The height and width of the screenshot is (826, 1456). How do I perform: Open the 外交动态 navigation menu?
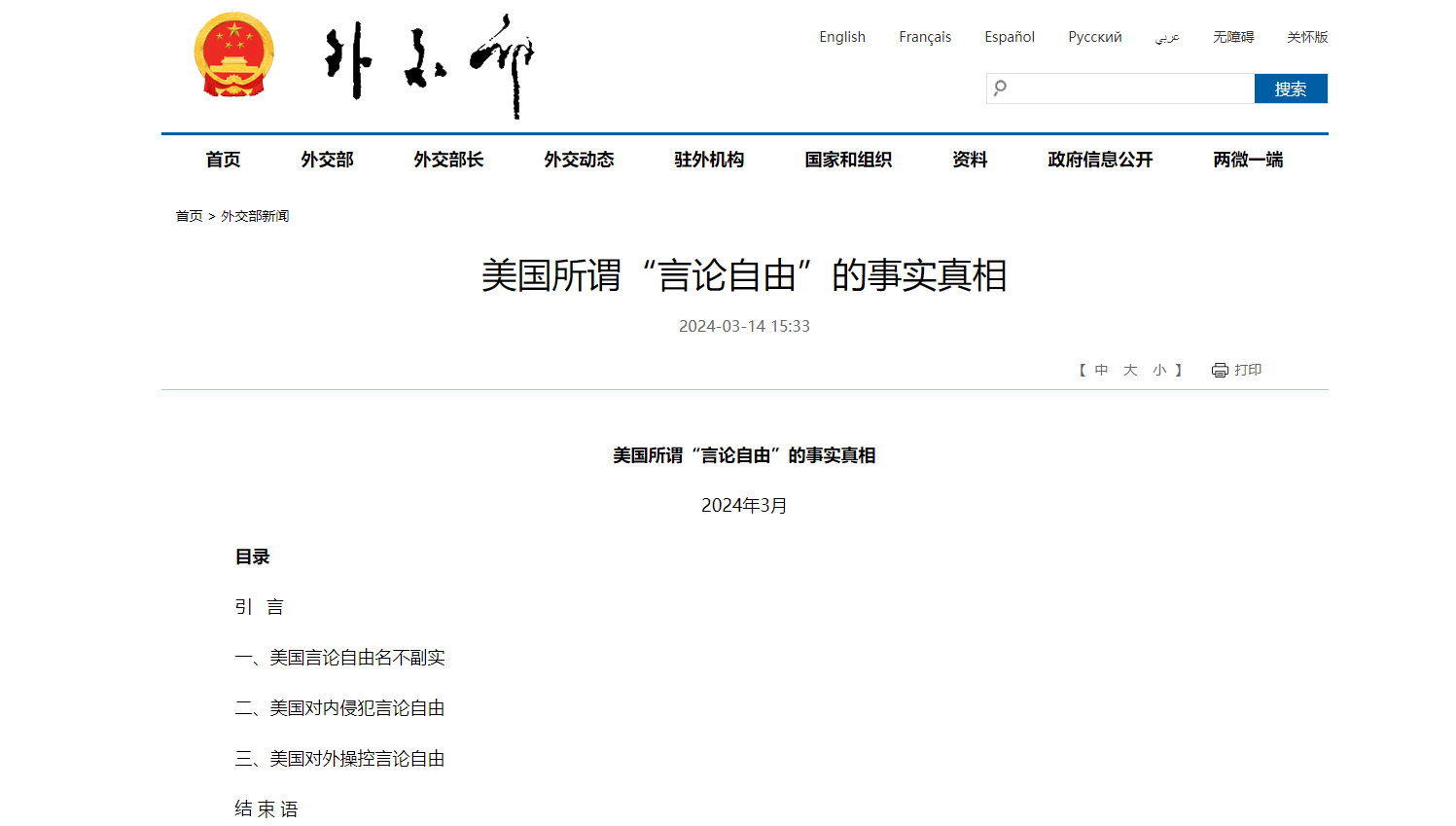[578, 160]
